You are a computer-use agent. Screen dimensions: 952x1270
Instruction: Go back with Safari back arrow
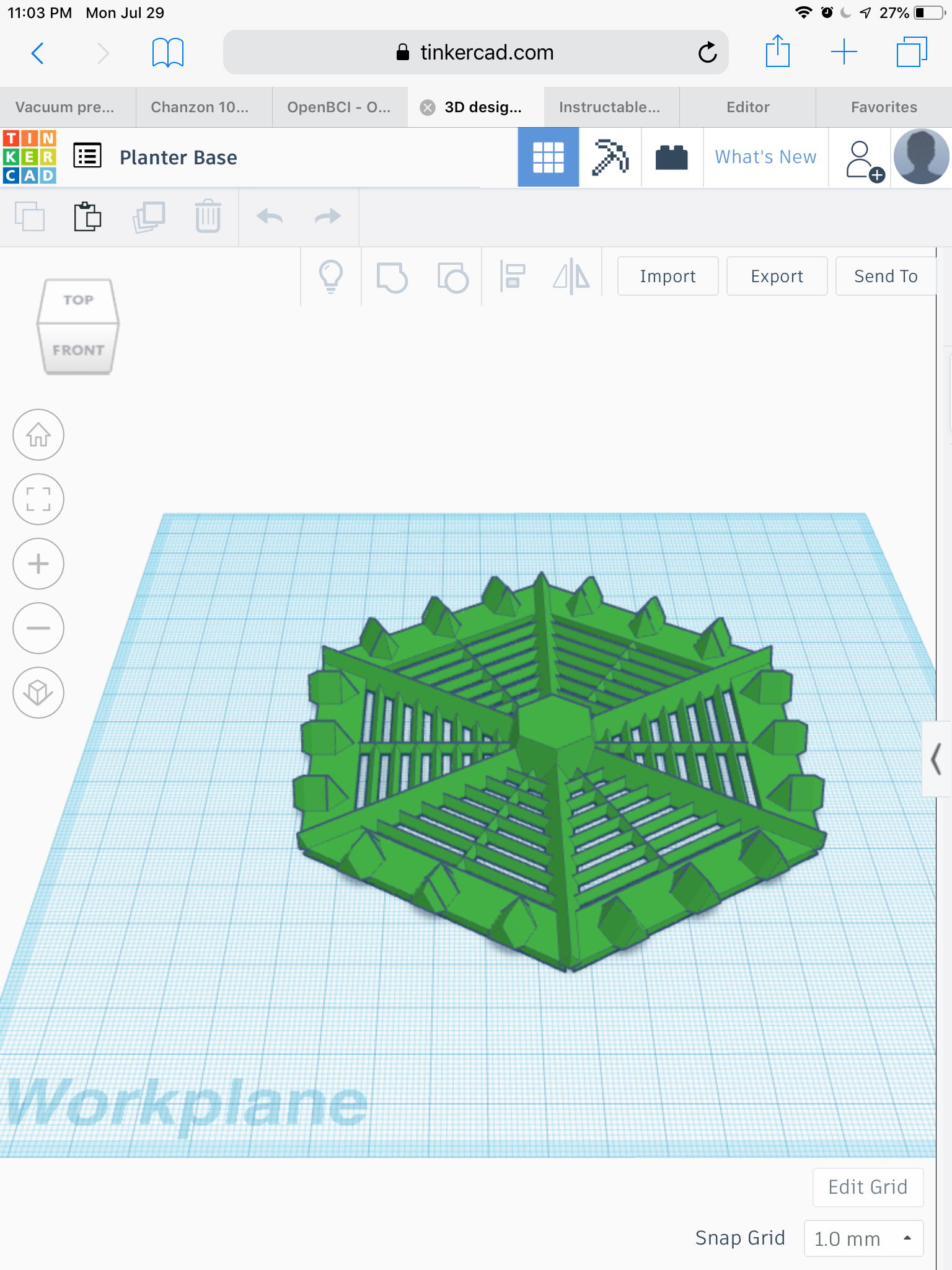click(38, 53)
